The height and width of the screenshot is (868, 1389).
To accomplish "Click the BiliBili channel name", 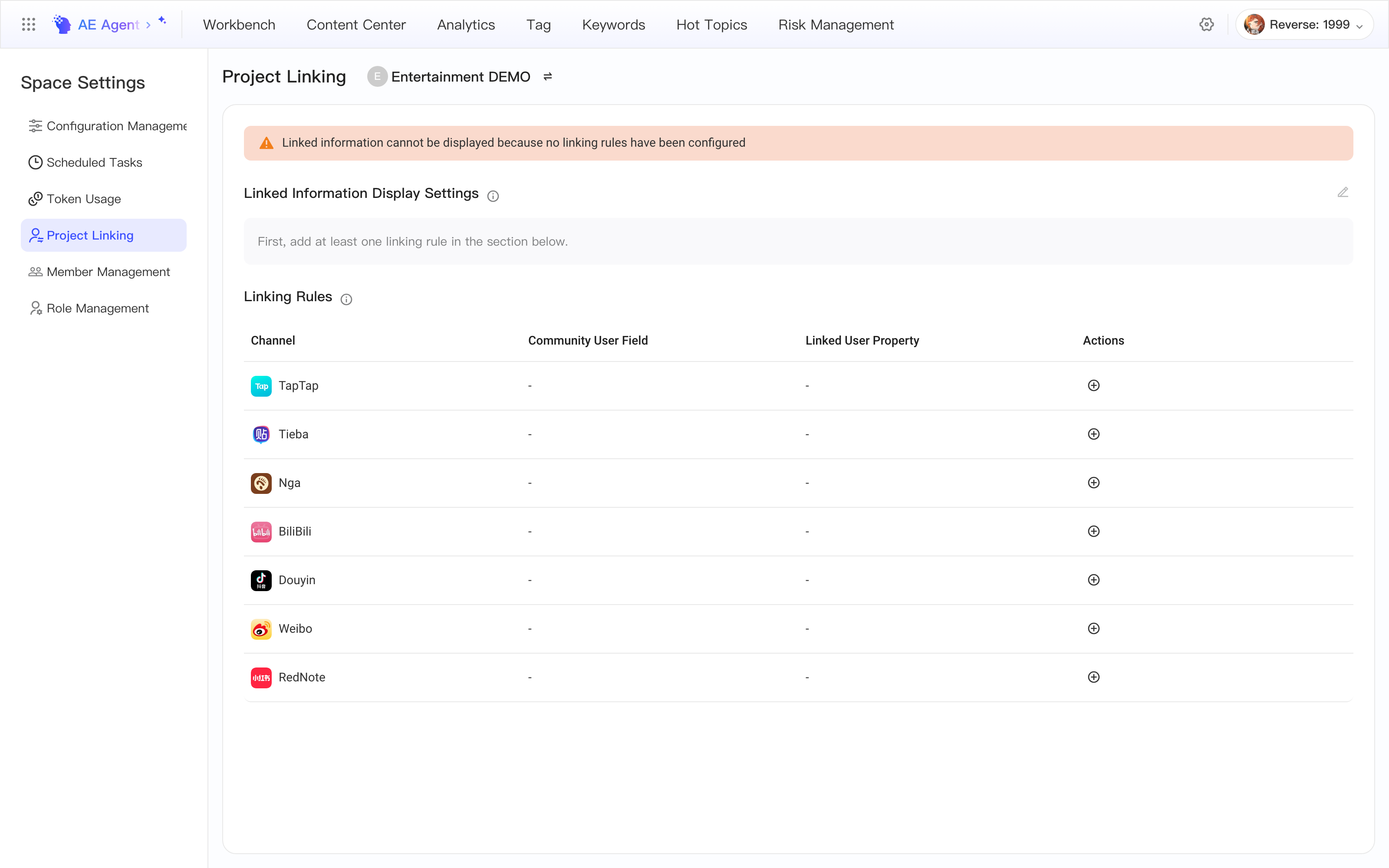I will pyautogui.click(x=295, y=531).
